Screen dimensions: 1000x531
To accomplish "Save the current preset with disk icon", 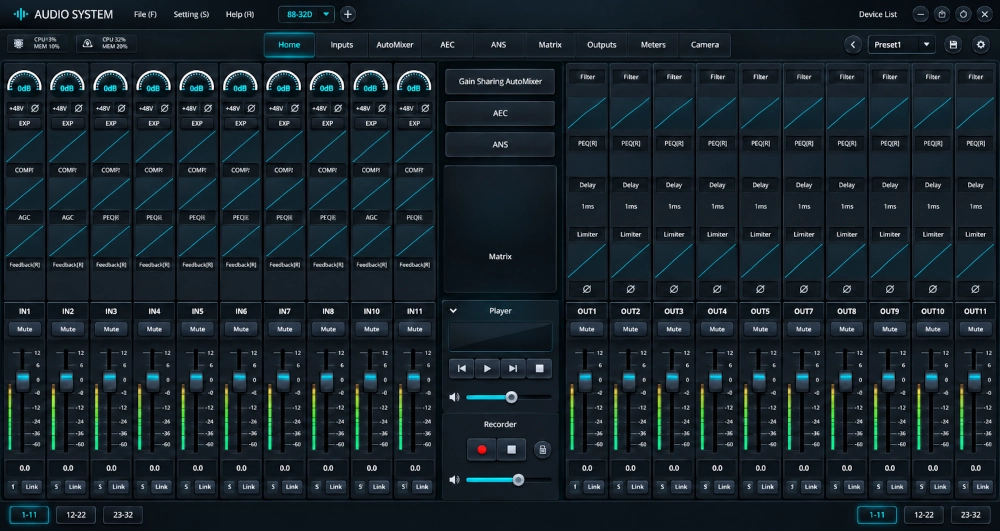I will pyautogui.click(x=953, y=45).
